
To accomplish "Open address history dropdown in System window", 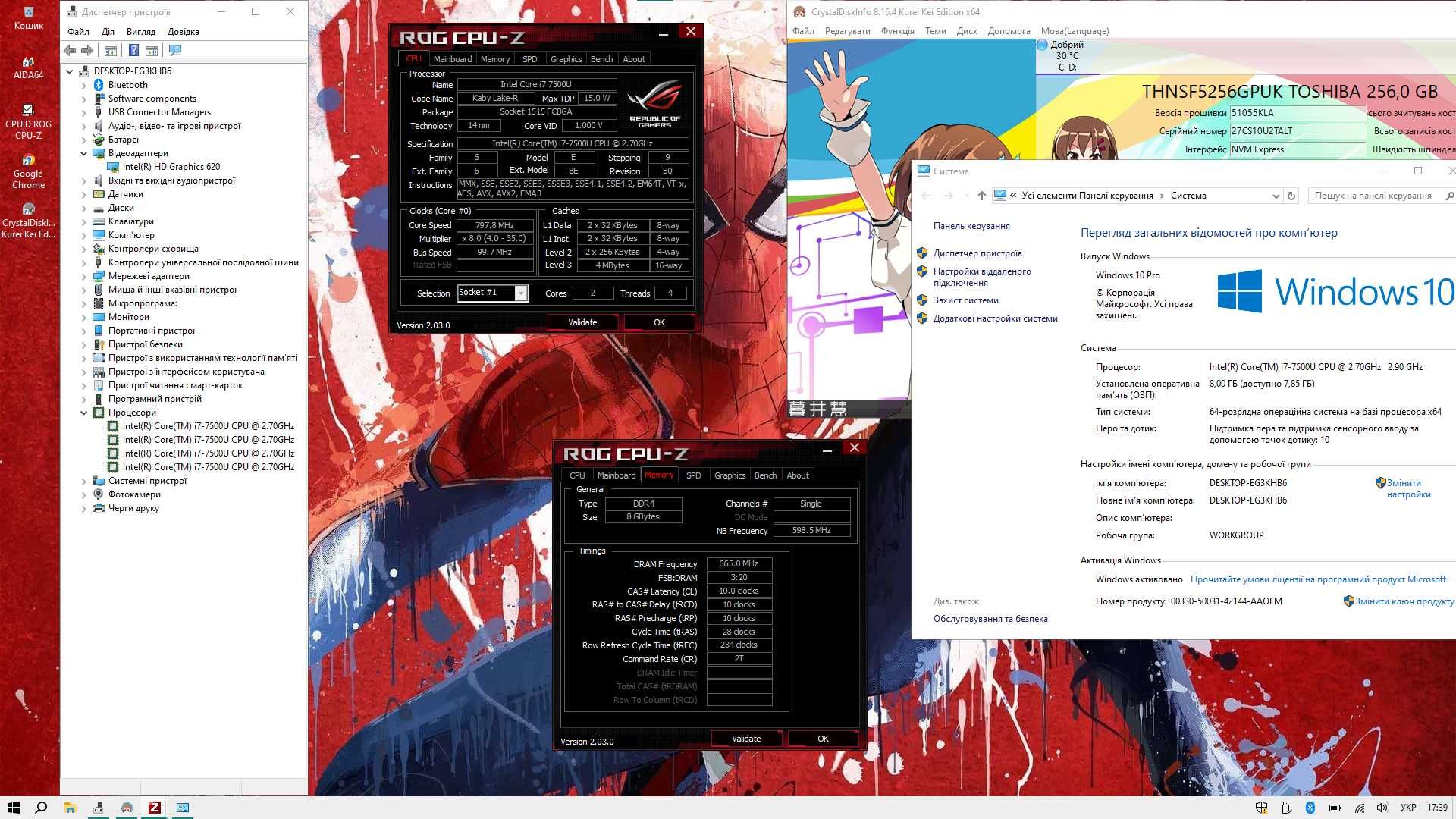I will (1276, 196).
